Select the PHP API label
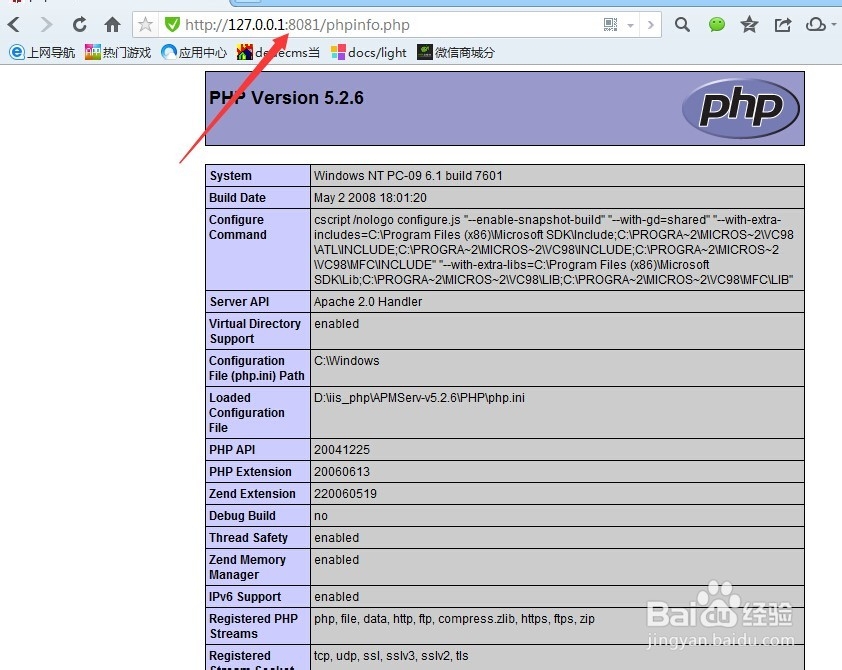The height and width of the screenshot is (670, 842). click(x=232, y=450)
